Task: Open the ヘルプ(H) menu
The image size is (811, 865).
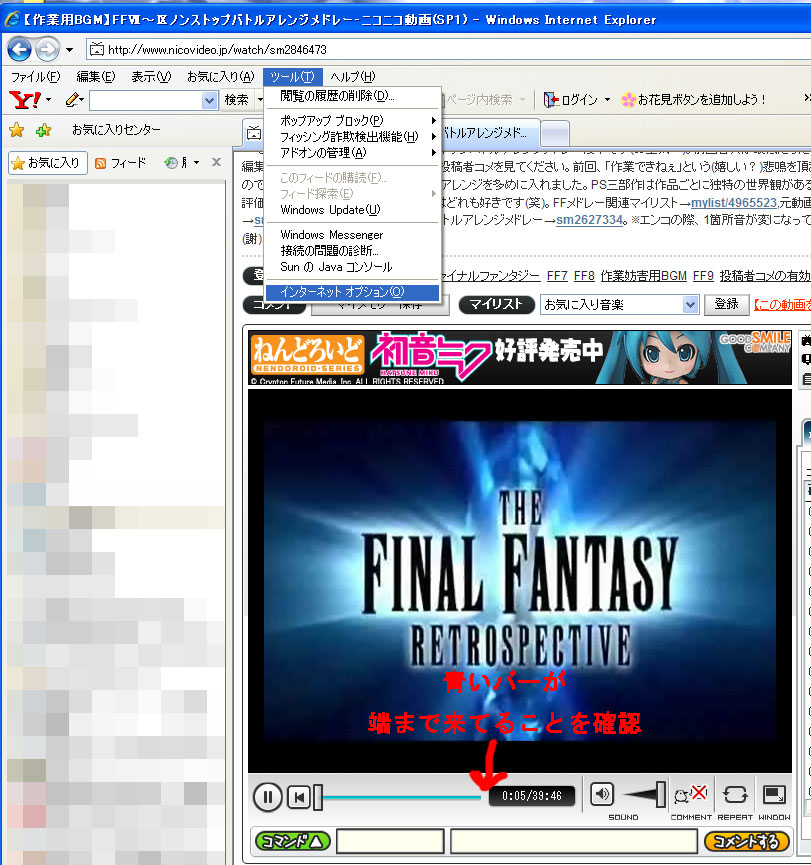Action: [352, 77]
